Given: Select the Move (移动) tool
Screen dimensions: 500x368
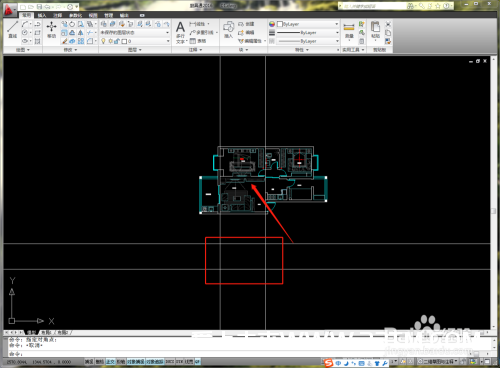Looking at the screenshot, I should coord(51,29).
